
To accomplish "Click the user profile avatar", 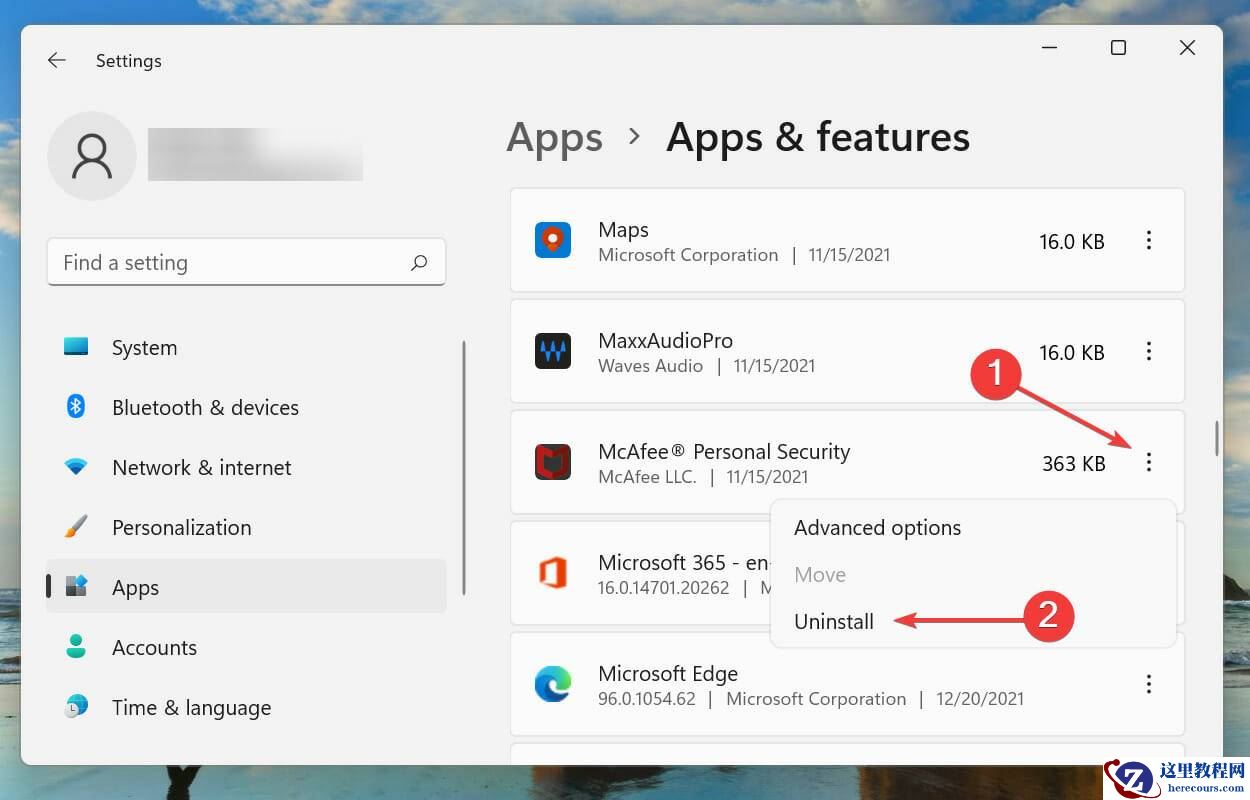I will [92, 156].
